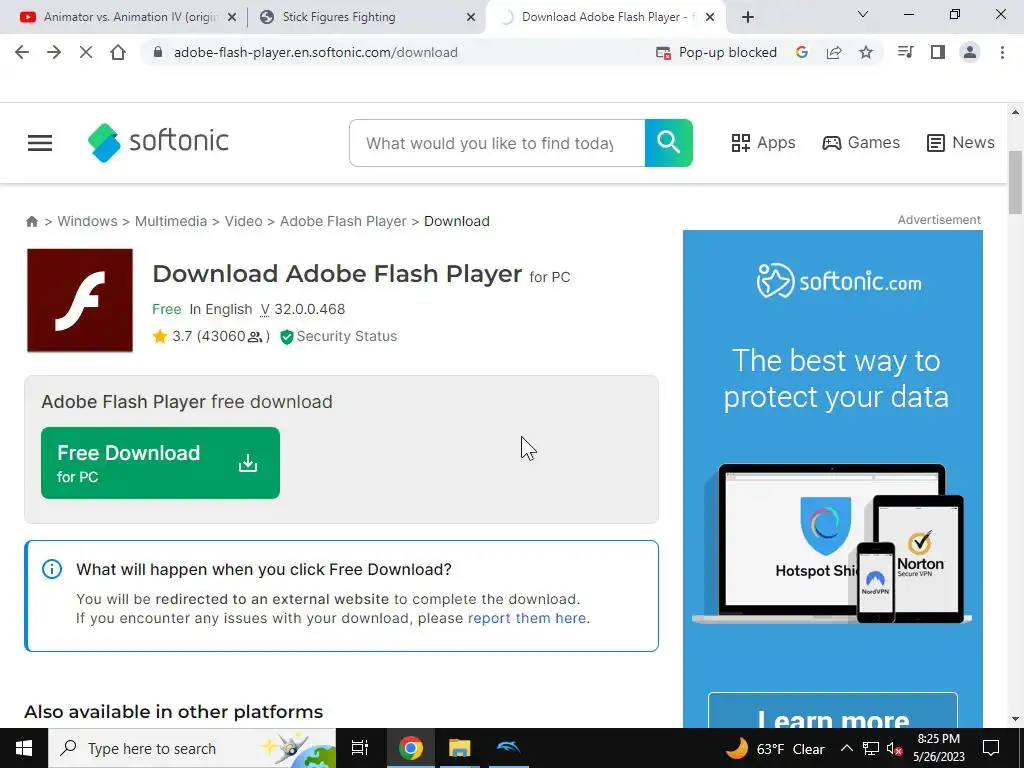Open File Explorer from taskbar
The image size is (1024, 768).
coord(459,748)
